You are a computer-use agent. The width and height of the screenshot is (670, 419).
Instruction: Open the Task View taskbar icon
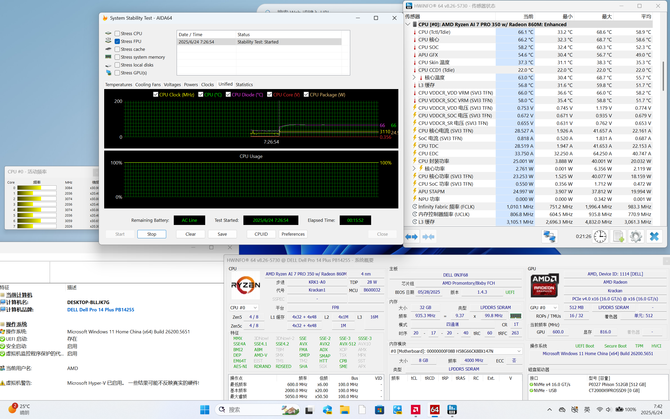click(x=309, y=410)
